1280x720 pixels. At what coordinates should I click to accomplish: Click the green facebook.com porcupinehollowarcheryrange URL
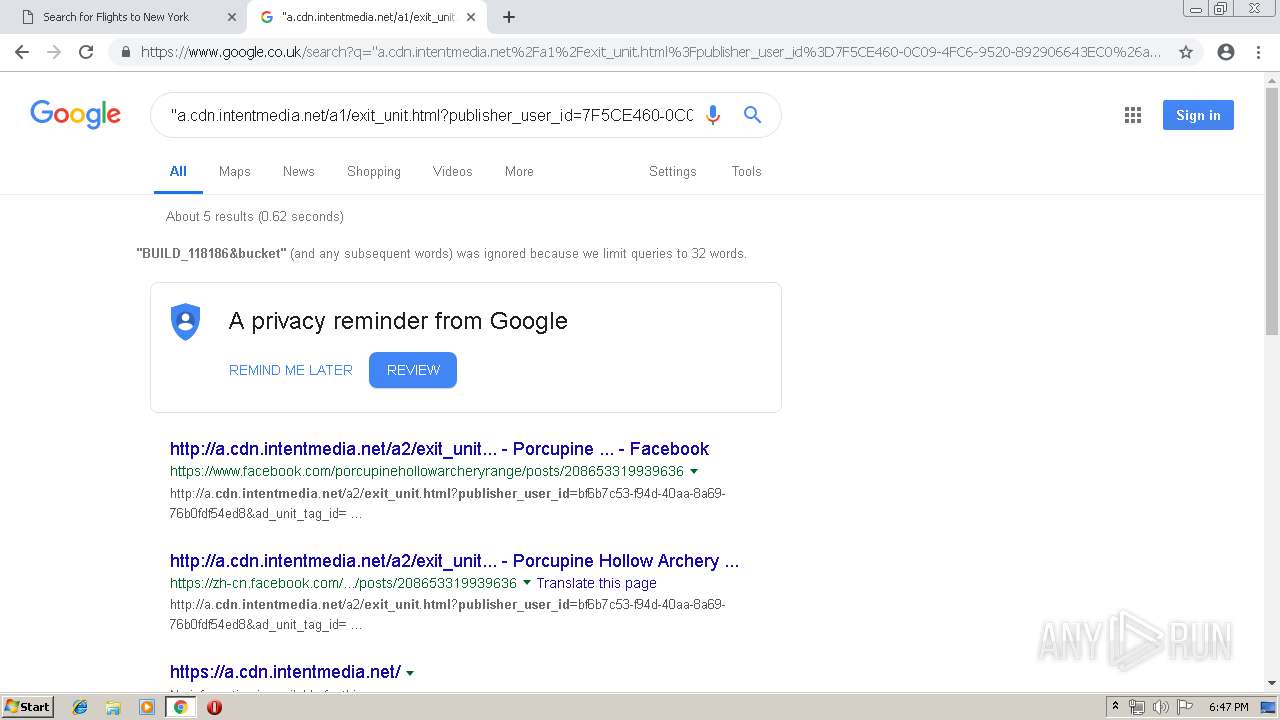pos(427,471)
